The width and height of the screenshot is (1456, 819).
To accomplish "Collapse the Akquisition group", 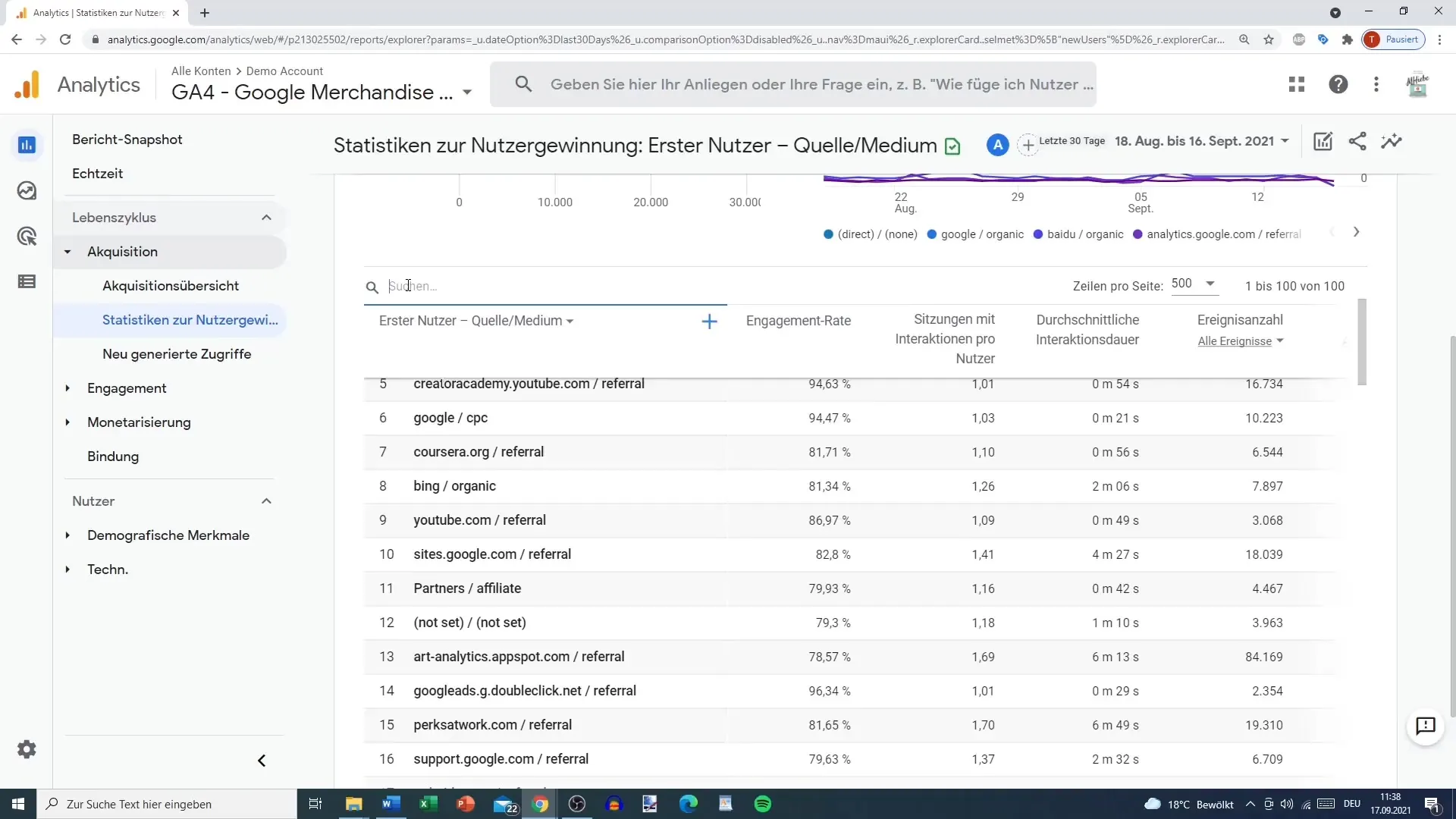I will click(67, 252).
